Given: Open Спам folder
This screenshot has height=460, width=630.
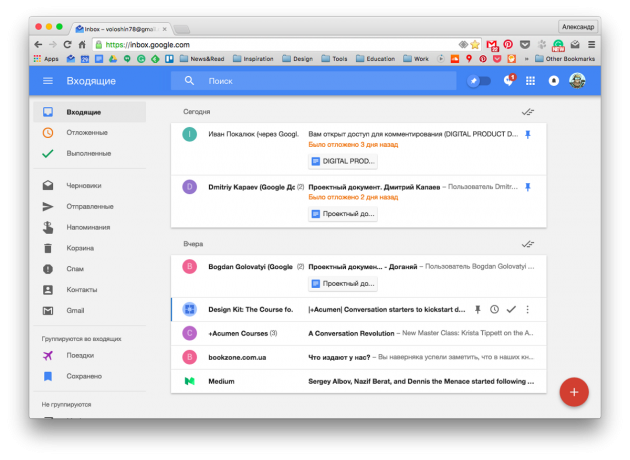Looking at the screenshot, I should click(x=90, y=269).
